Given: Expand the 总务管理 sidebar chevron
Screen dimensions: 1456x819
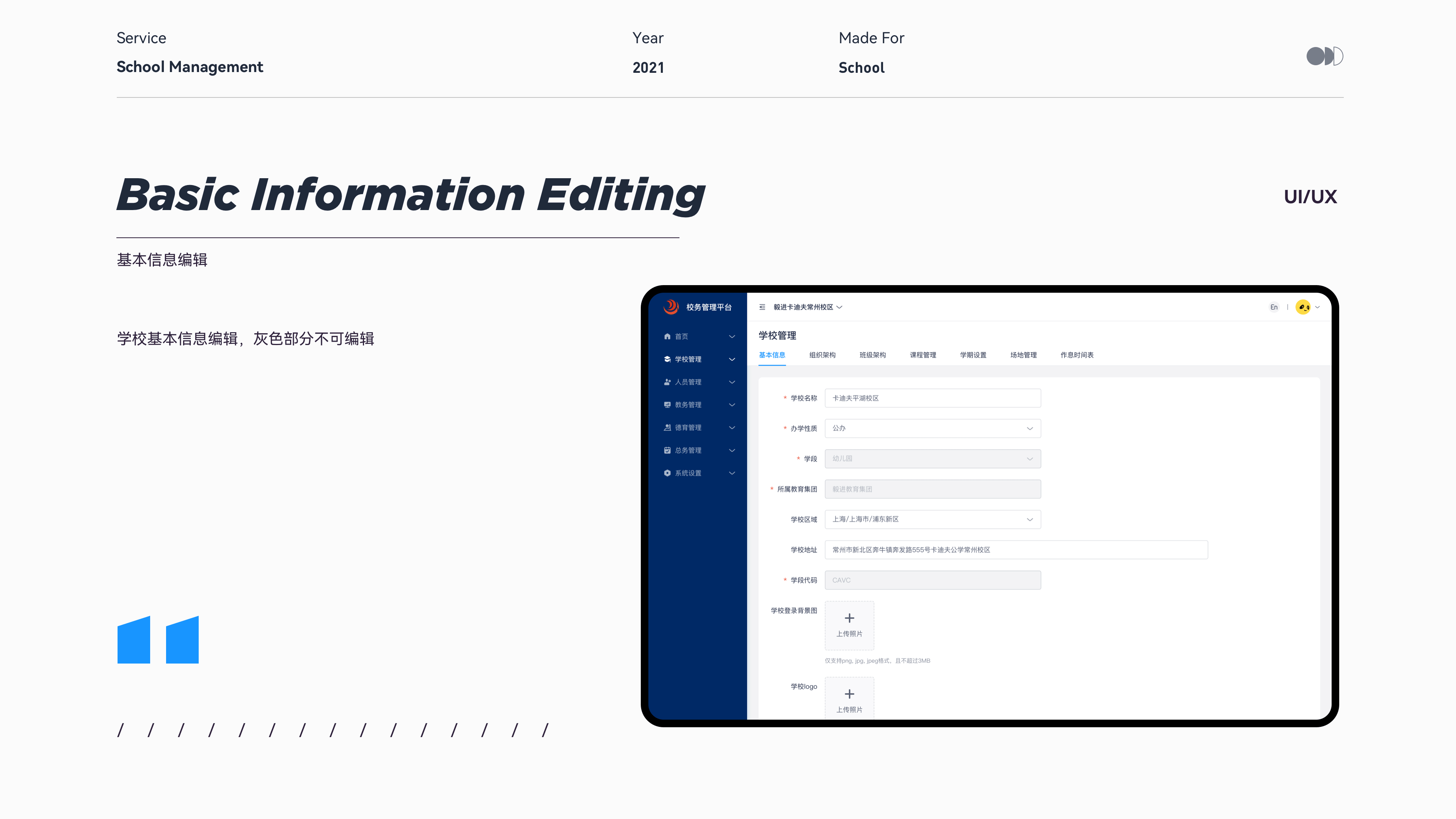Looking at the screenshot, I should [732, 450].
